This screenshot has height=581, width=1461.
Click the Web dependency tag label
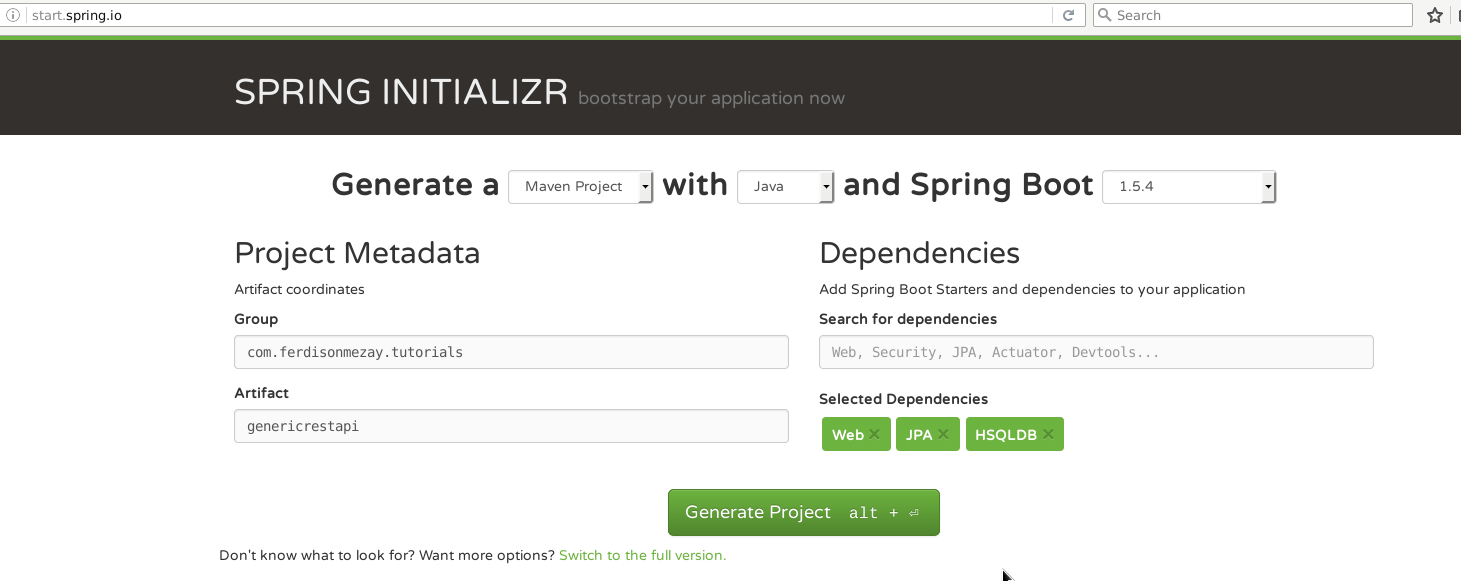848,435
